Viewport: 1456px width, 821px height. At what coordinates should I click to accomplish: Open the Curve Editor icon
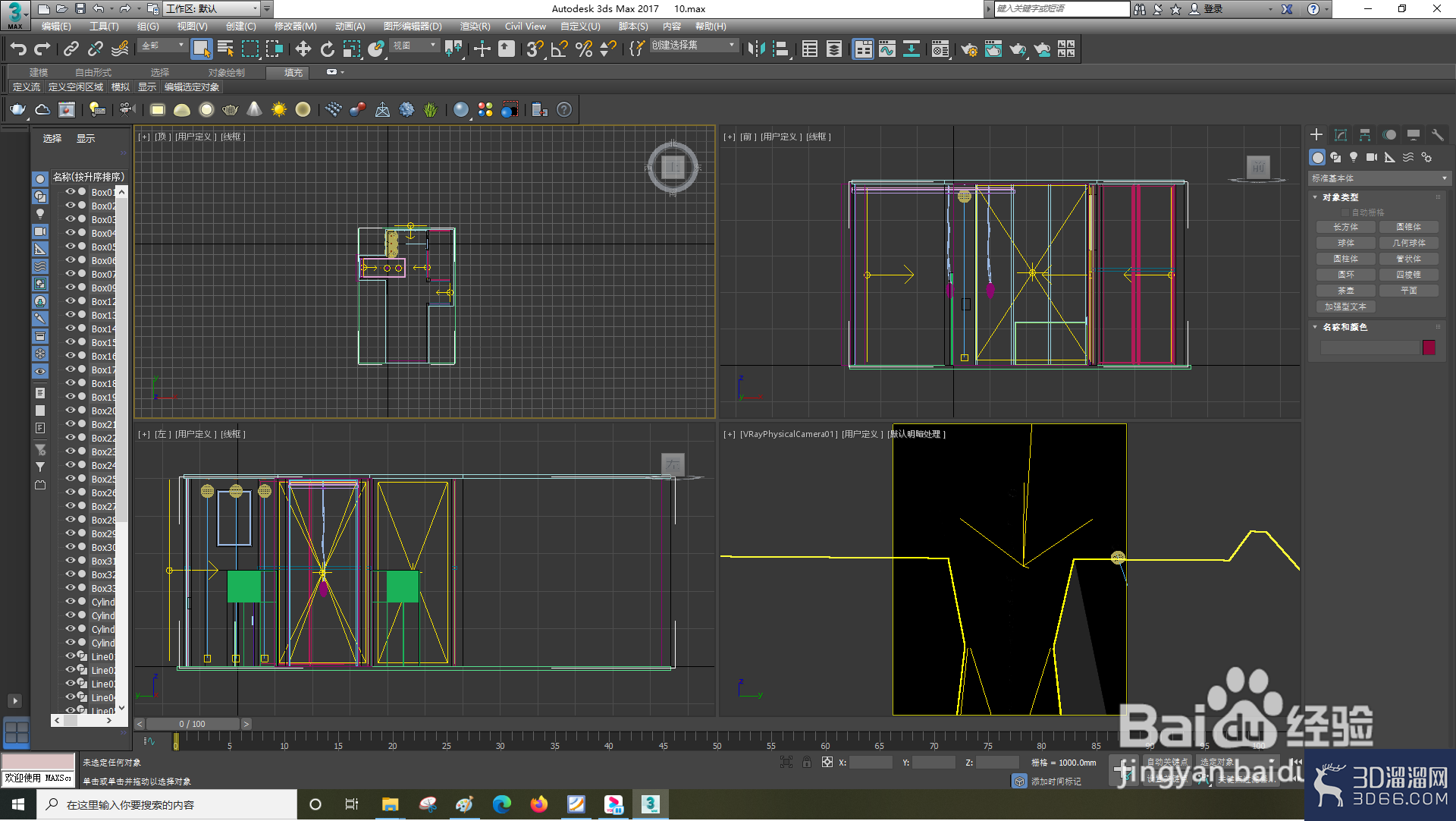pyautogui.click(x=886, y=49)
